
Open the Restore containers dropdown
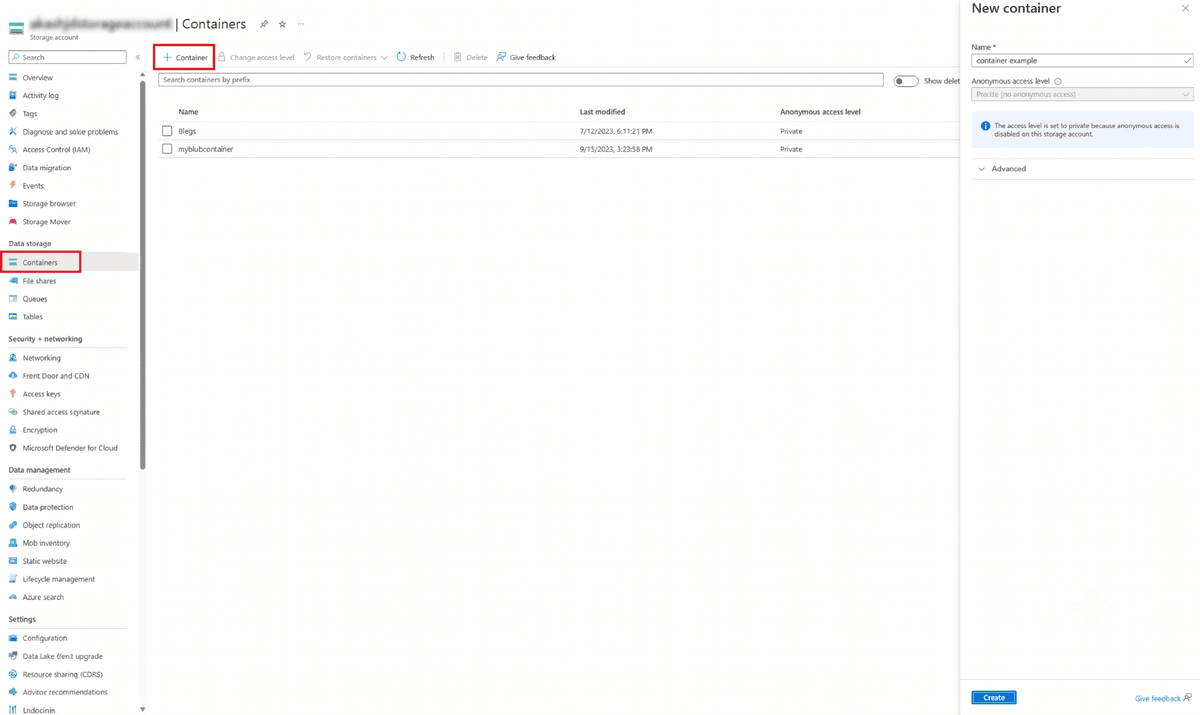pyautogui.click(x=346, y=57)
